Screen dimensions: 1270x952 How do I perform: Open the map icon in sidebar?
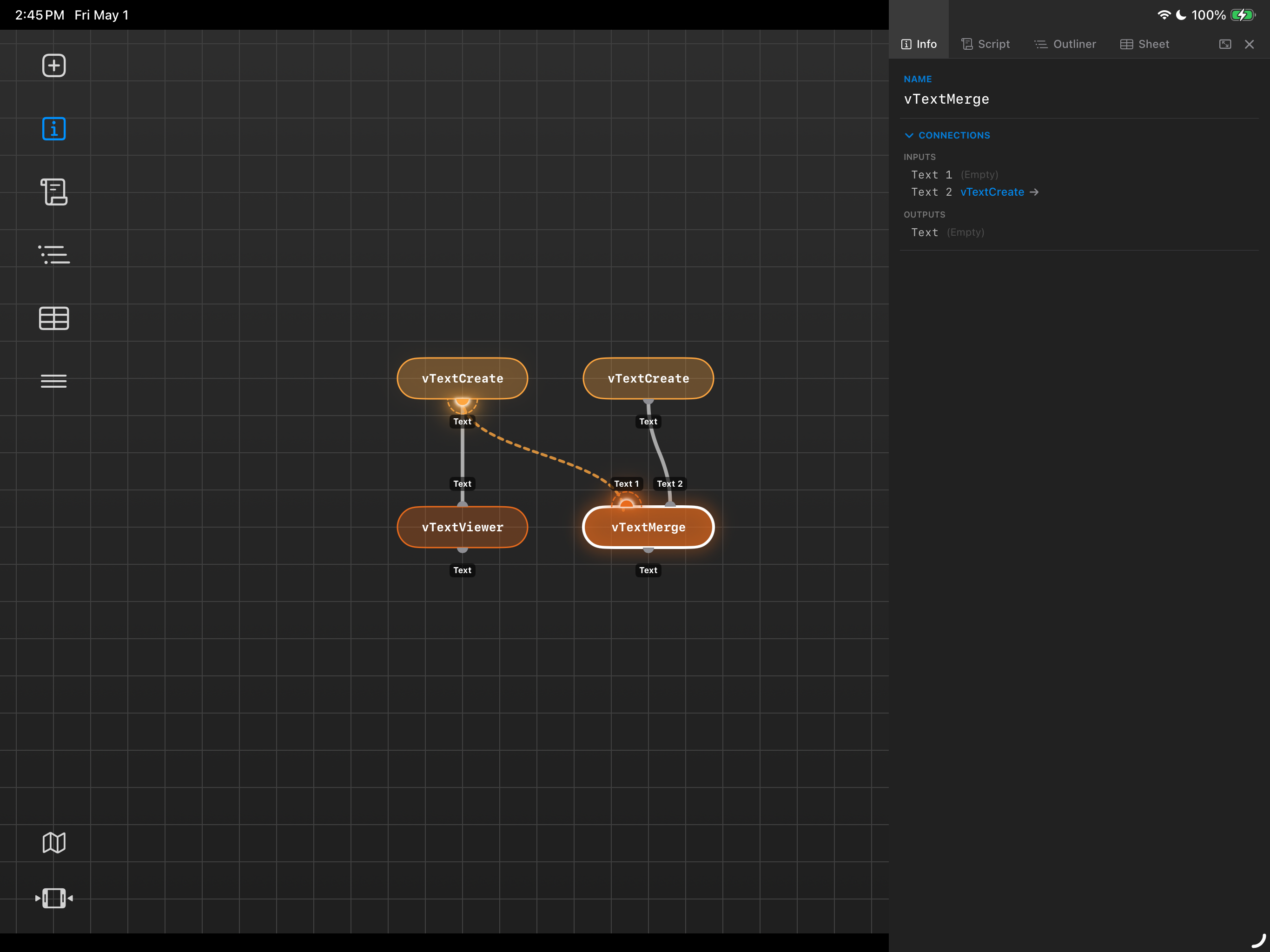pyautogui.click(x=54, y=842)
